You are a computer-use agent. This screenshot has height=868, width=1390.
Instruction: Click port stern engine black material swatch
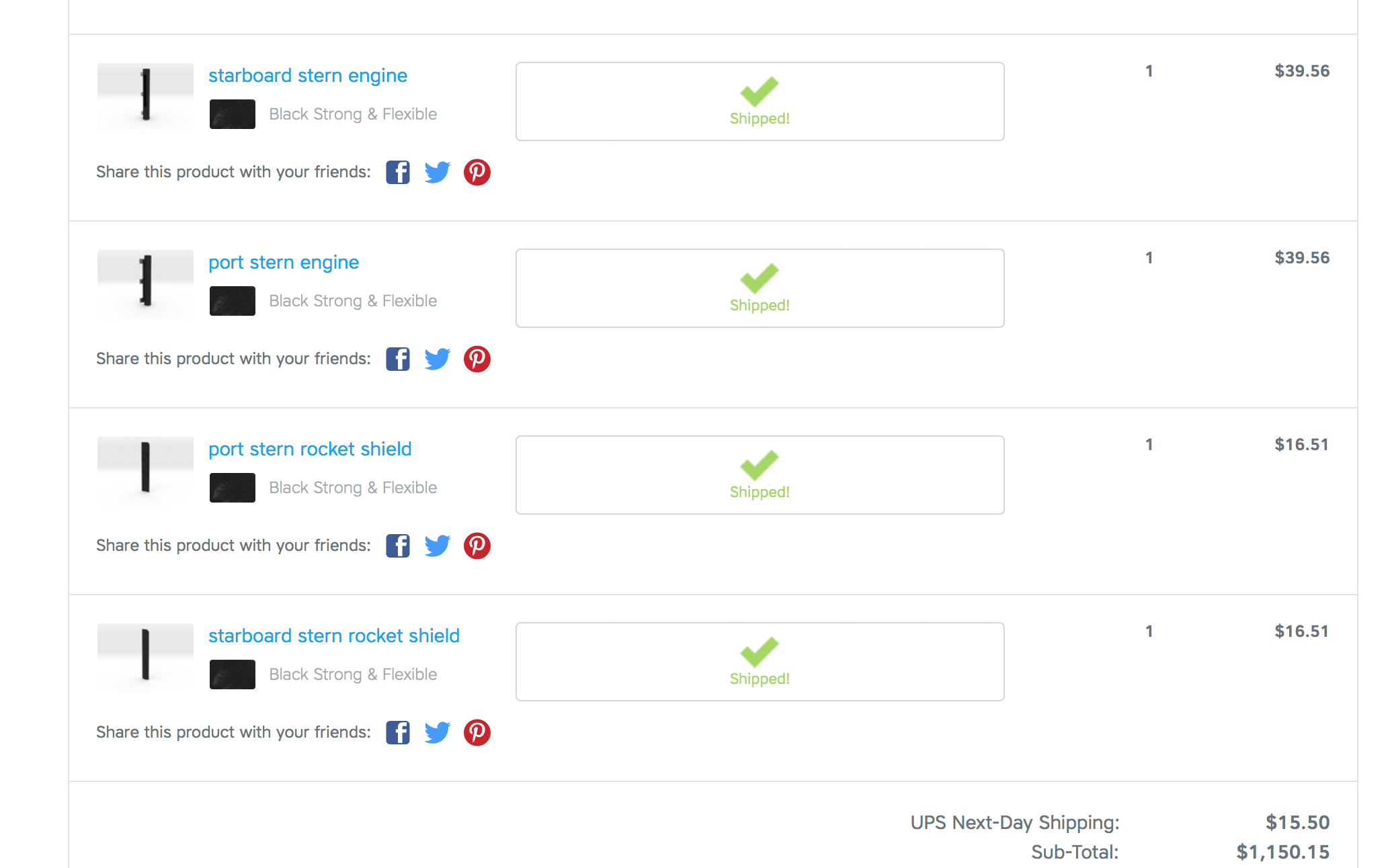pos(233,301)
